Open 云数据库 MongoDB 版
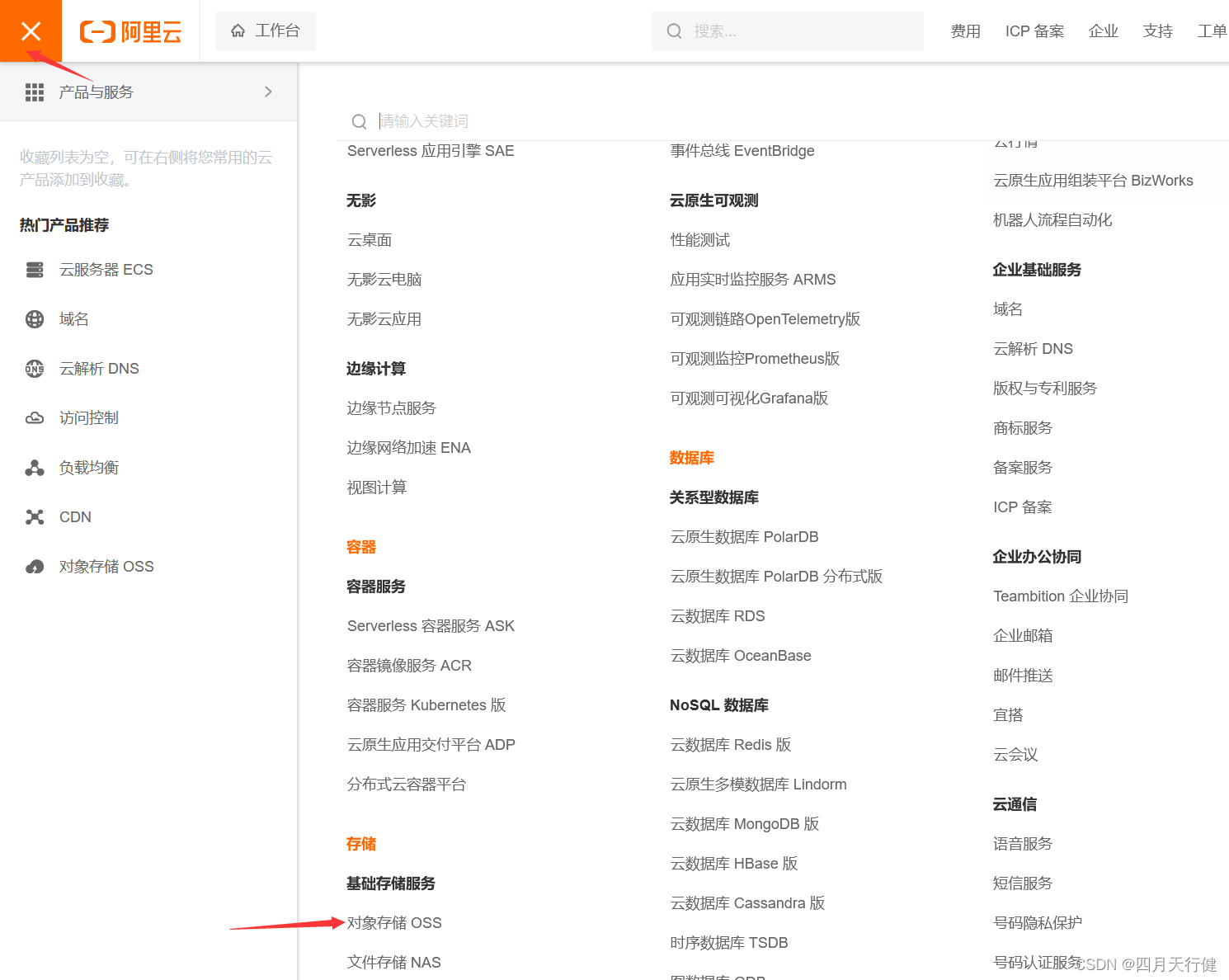1229x980 pixels. coord(745,824)
